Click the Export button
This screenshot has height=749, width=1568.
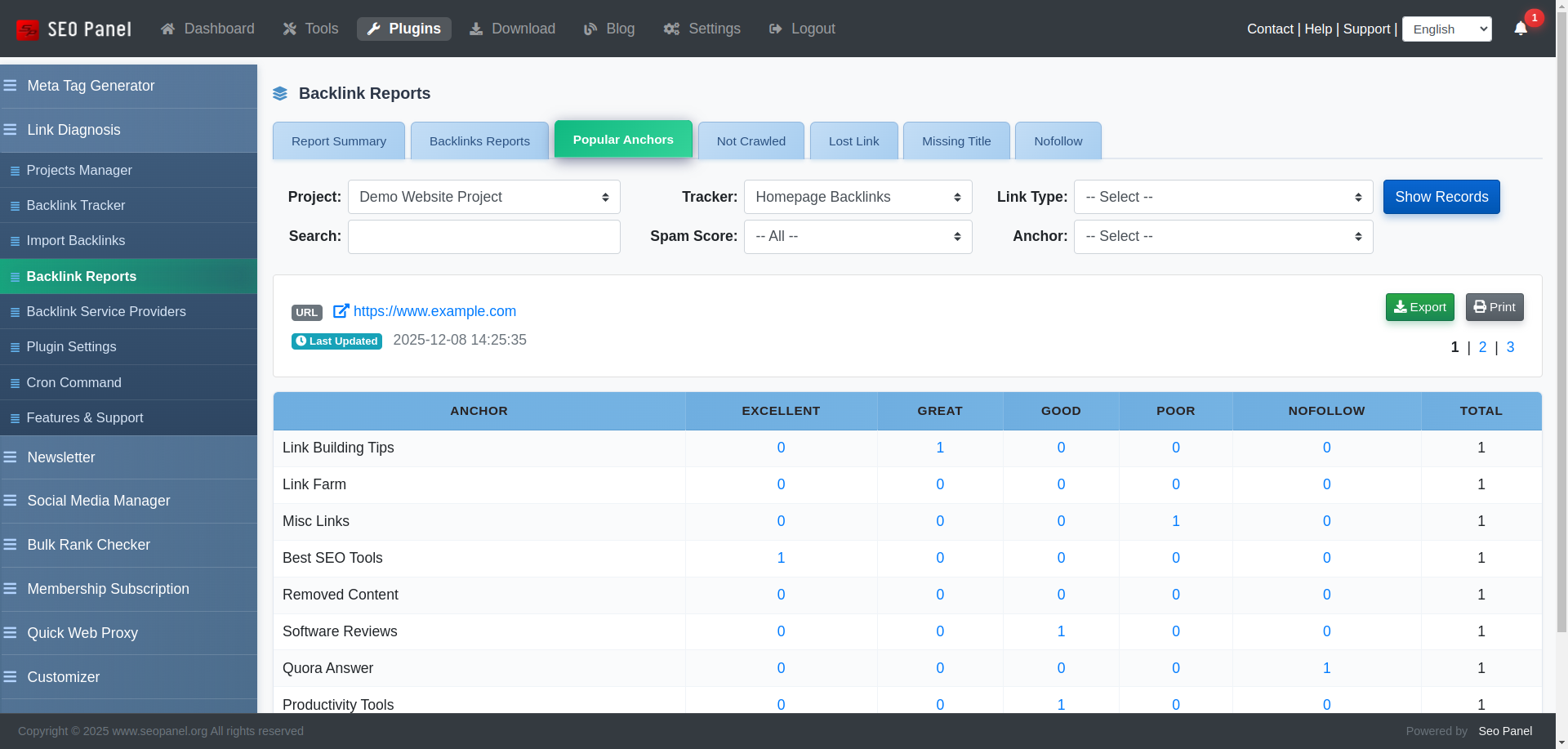coord(1419,307)
